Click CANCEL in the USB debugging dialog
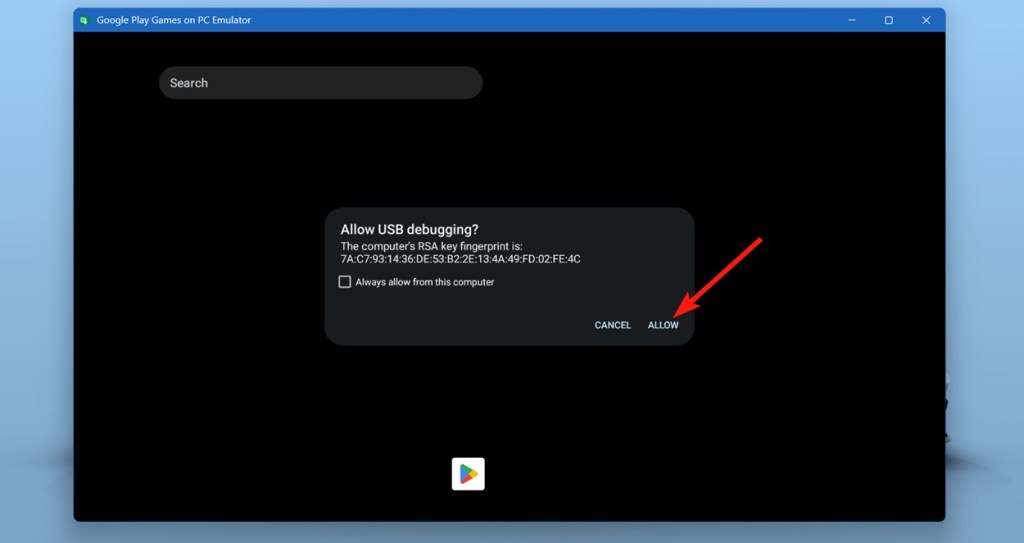The width and height of the screenshot is (1024, 543). pos(613,325)
